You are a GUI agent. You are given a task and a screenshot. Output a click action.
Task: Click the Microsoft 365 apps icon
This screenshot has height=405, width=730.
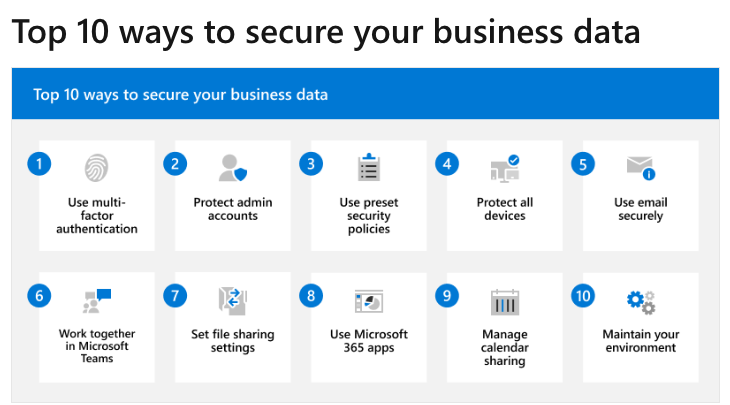(369, 301)
